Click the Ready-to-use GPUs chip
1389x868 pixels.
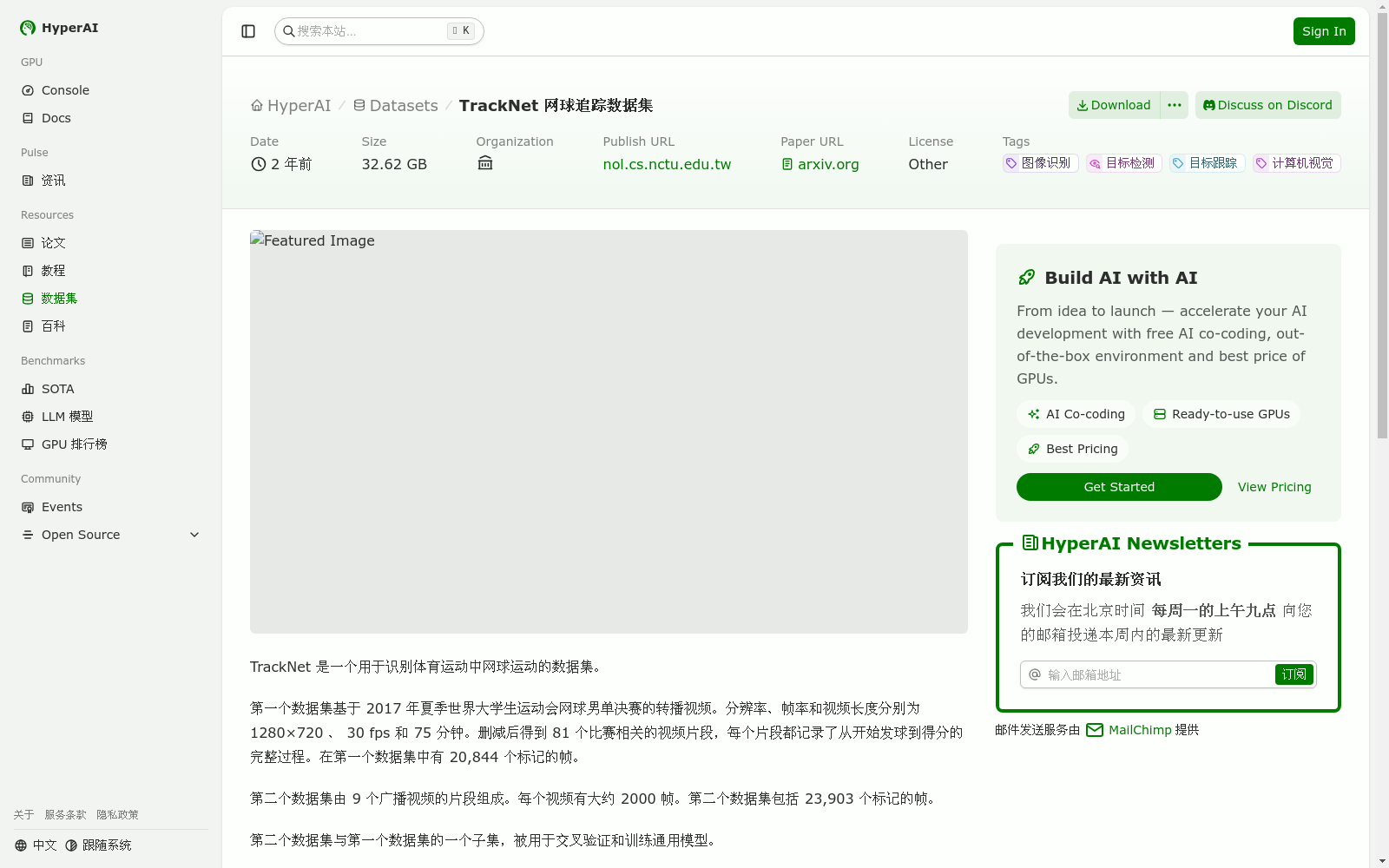click(1221, 414)
